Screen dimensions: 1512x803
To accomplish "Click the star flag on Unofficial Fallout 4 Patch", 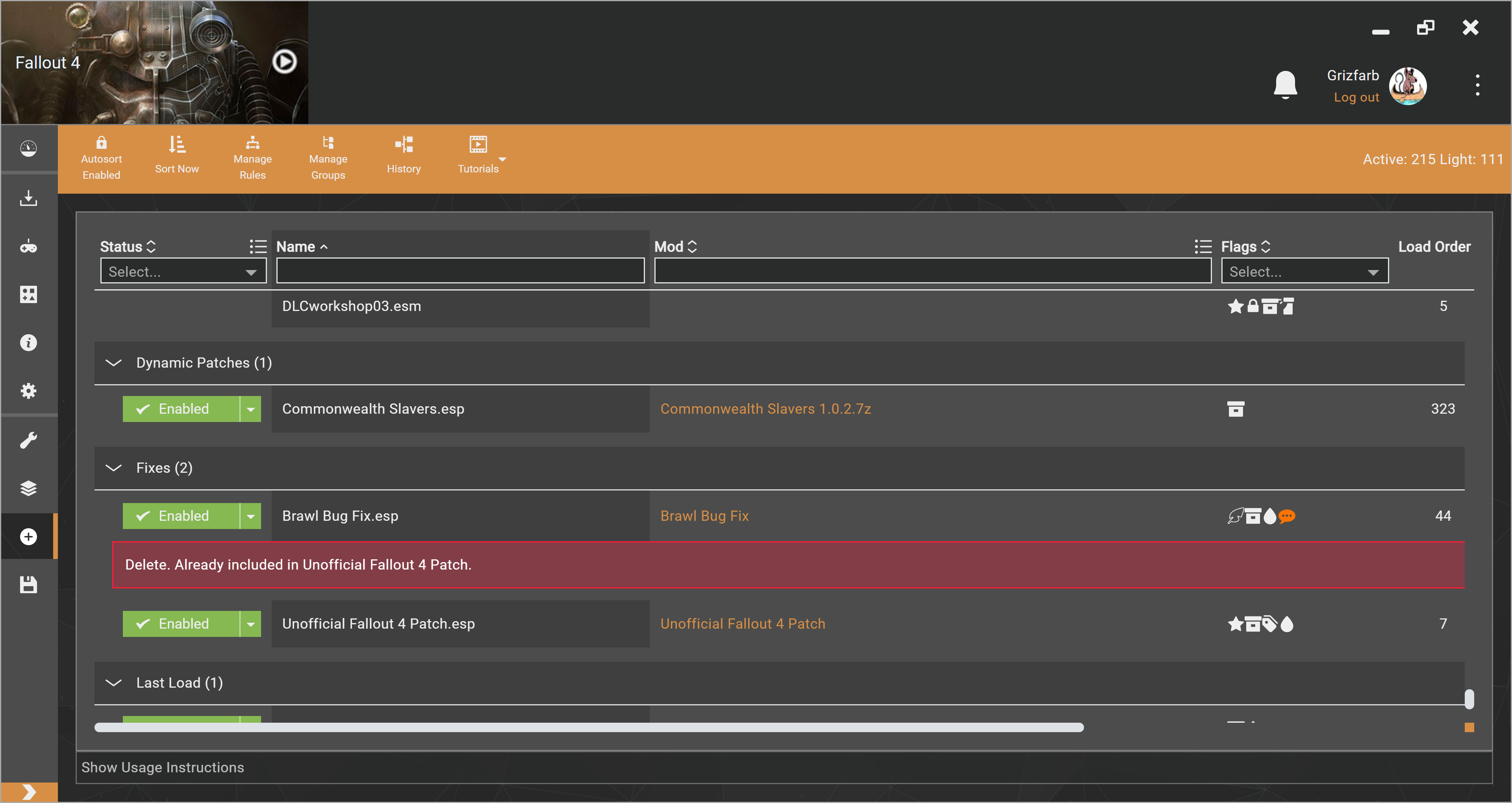I will pyautogui.click(x=1236, y=624).
